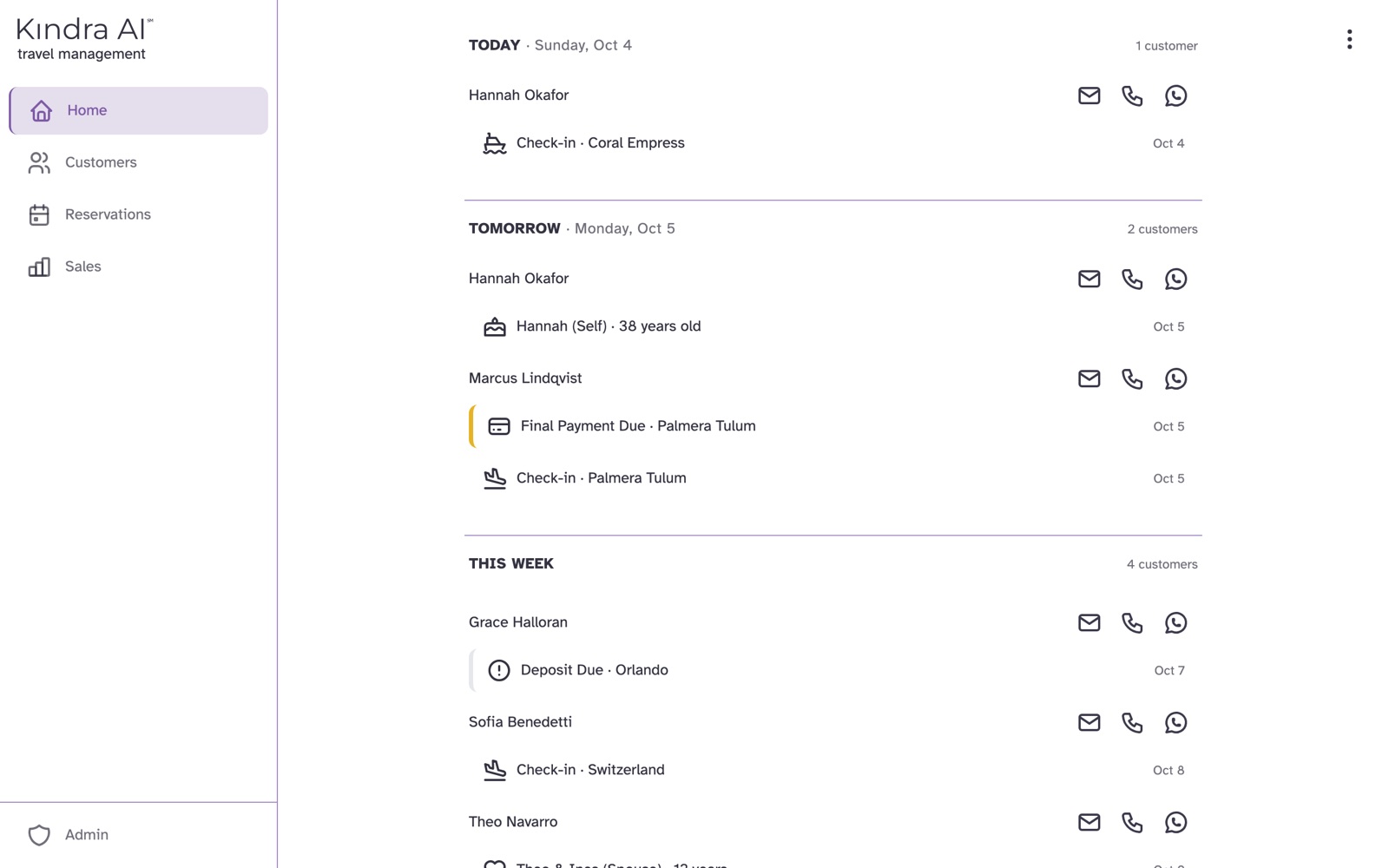Email Hannah Okafor in the Today section

click(x=1089, y=95)
